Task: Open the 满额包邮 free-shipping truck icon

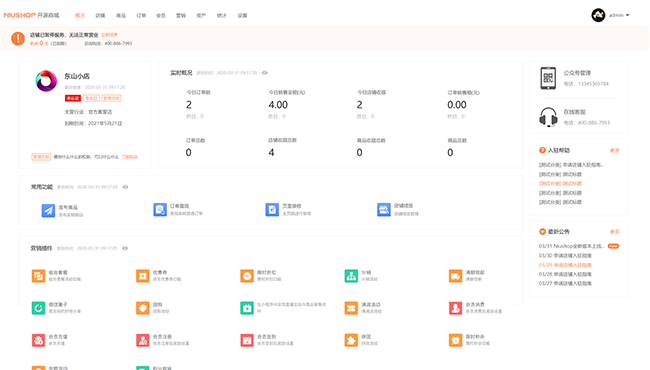Action: point(455,276)
